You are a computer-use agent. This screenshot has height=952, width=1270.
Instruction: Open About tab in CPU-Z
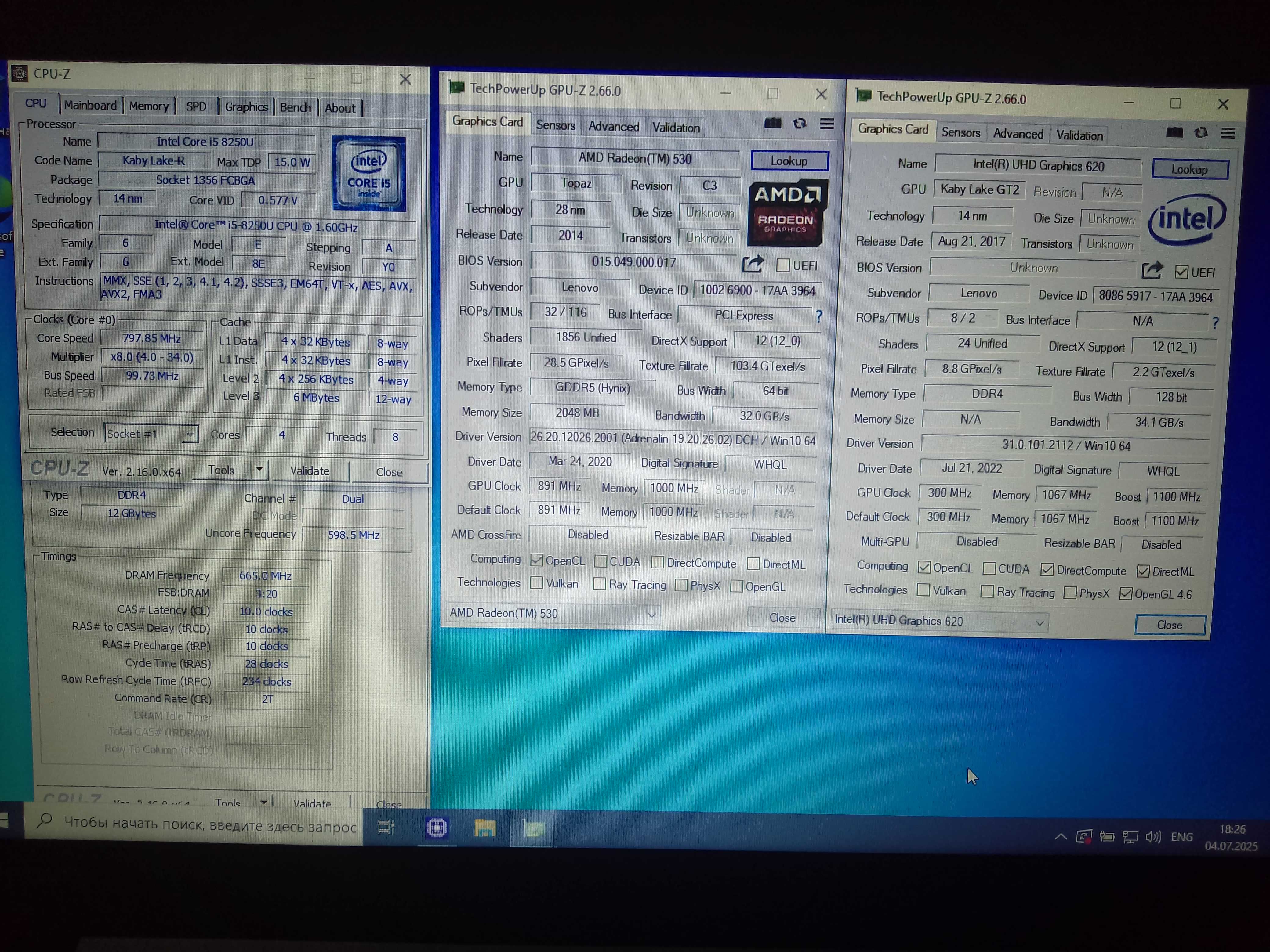(340, 108)
